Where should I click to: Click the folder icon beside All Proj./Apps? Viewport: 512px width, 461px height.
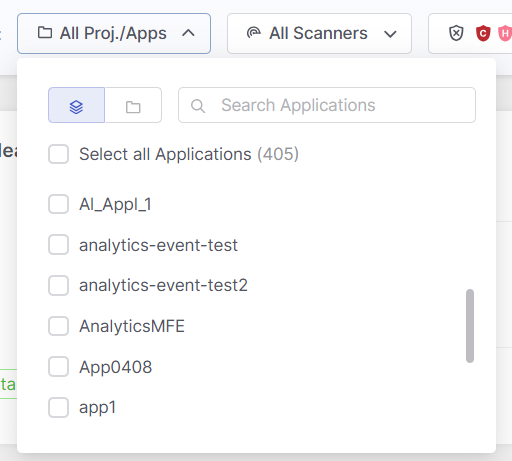(x=45, y=33)
